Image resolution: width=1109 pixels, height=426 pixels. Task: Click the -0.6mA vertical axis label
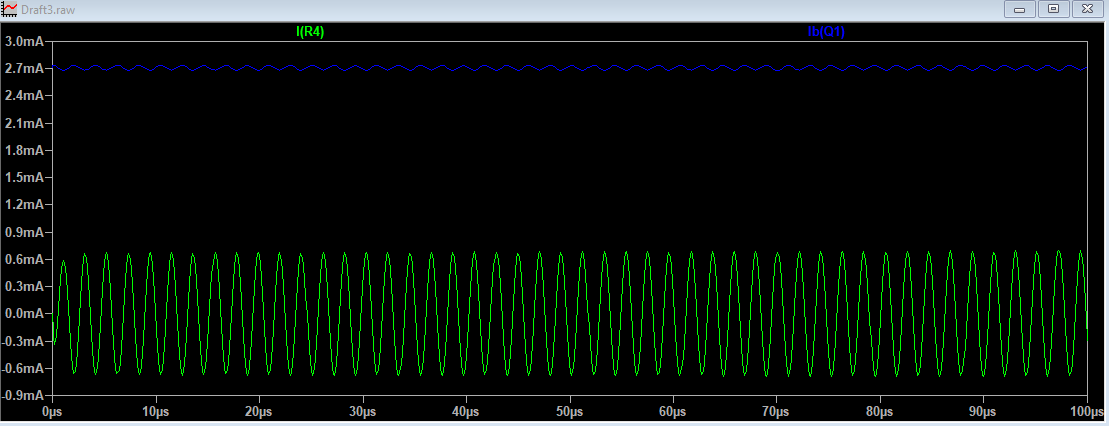click(x=21, y=368)
